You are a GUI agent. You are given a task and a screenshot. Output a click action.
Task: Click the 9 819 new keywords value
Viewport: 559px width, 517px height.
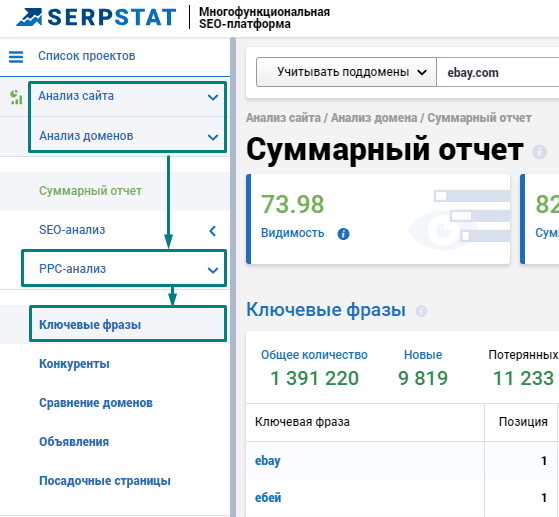click(423, 378)
